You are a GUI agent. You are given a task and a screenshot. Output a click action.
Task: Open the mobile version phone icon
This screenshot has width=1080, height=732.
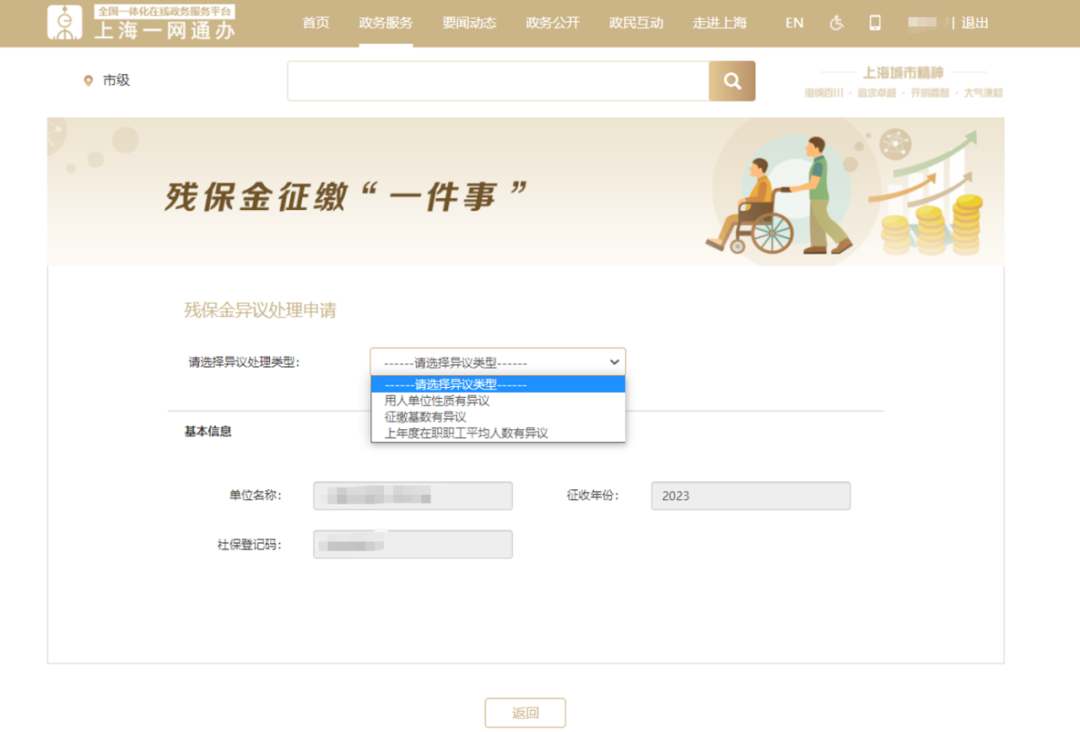(875, 23)
